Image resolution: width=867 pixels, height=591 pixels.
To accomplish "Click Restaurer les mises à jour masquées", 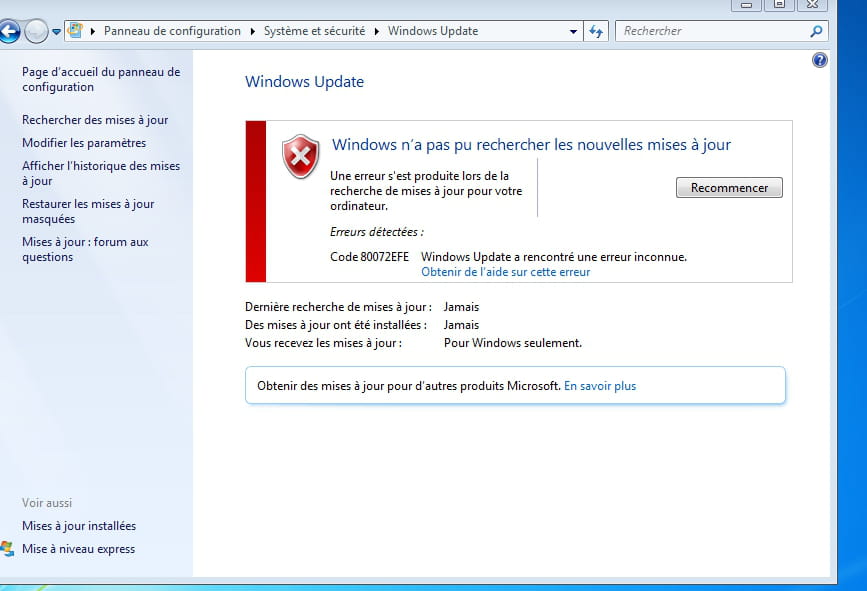I will [88, 211].
